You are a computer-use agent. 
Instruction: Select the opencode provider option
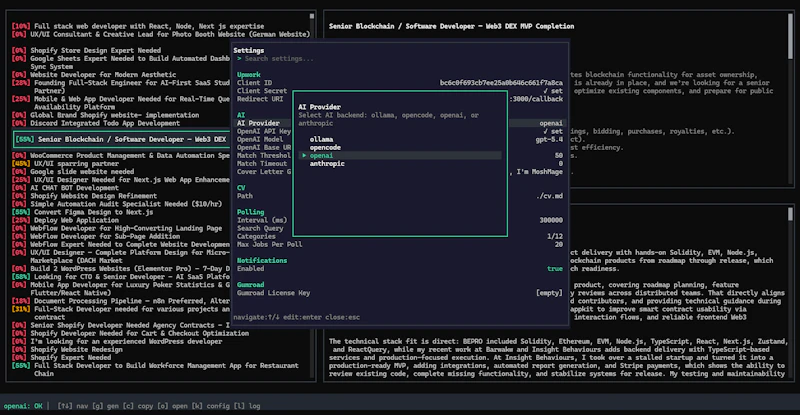(x=325, y=148)
